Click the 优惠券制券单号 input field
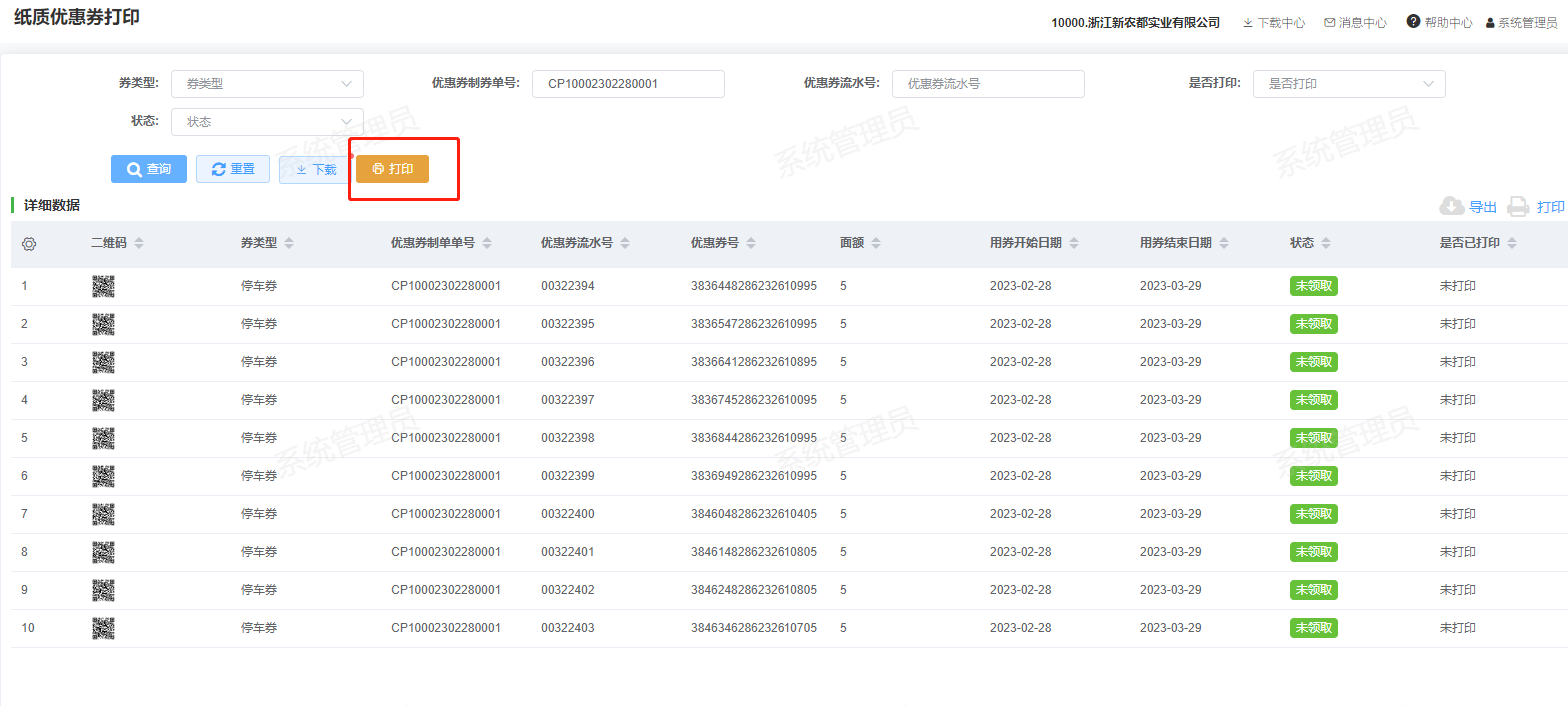This screenshot has height=706, width=1568. pyautogui.click(x=628, y=84)
